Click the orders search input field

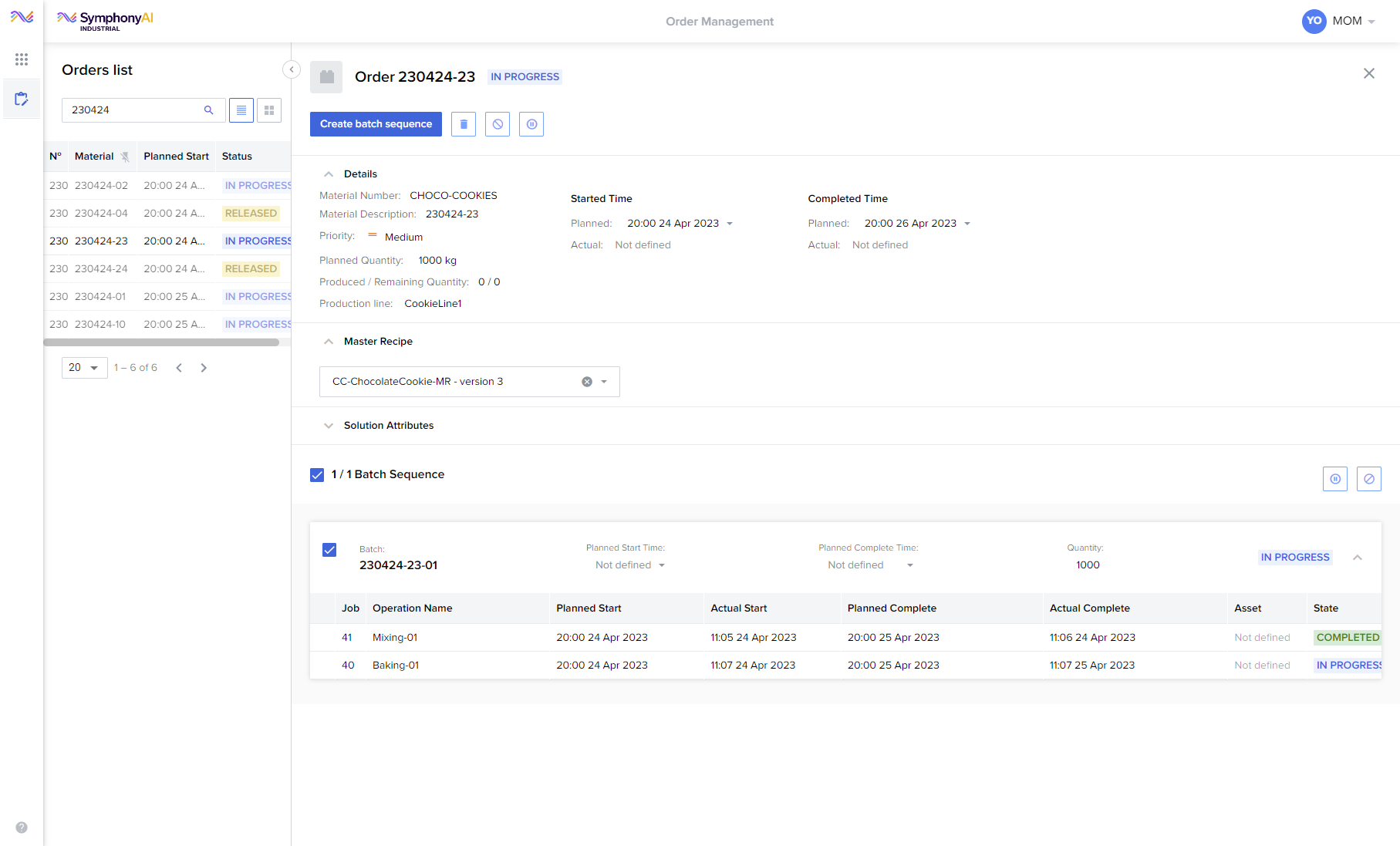133,110
